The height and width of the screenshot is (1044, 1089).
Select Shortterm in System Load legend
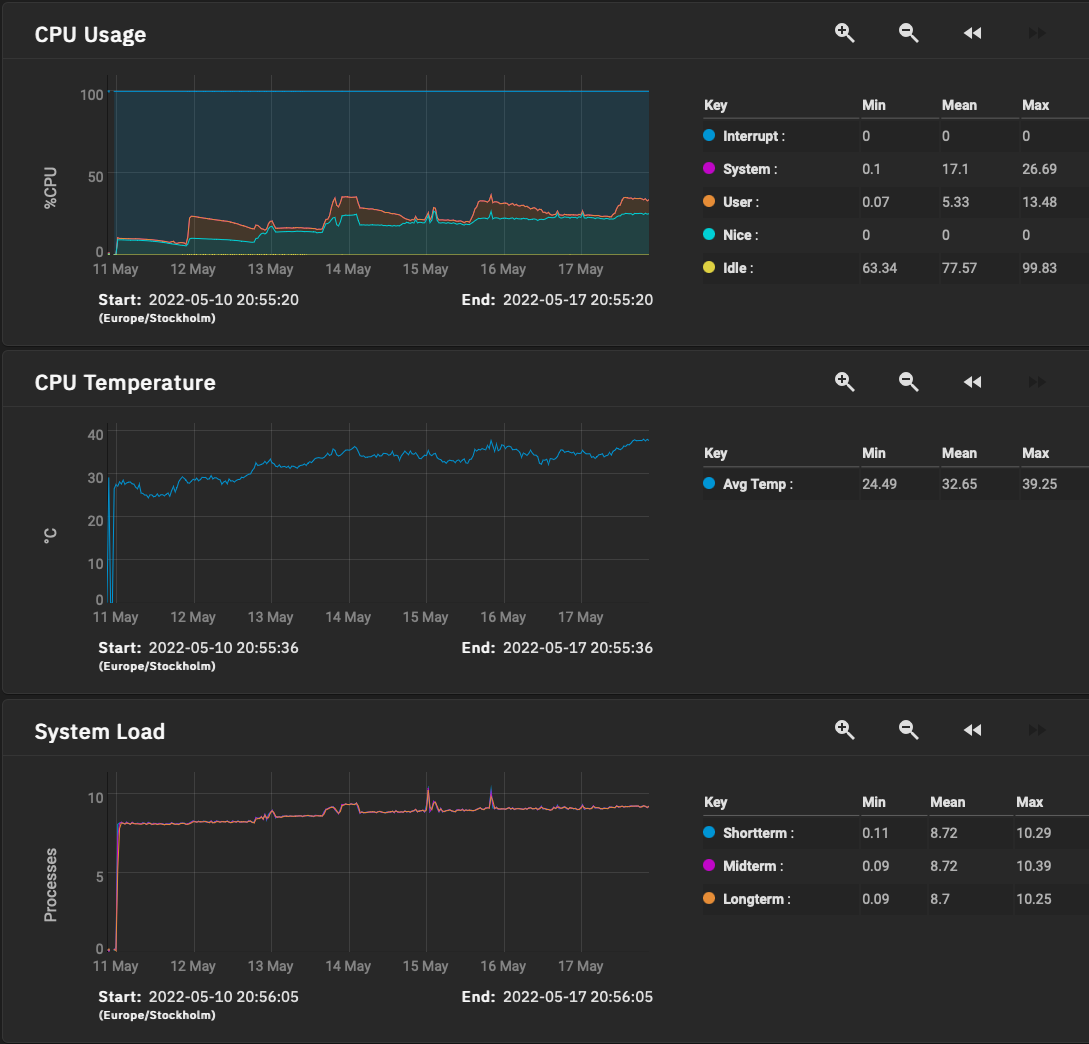(x=758, y=833)
